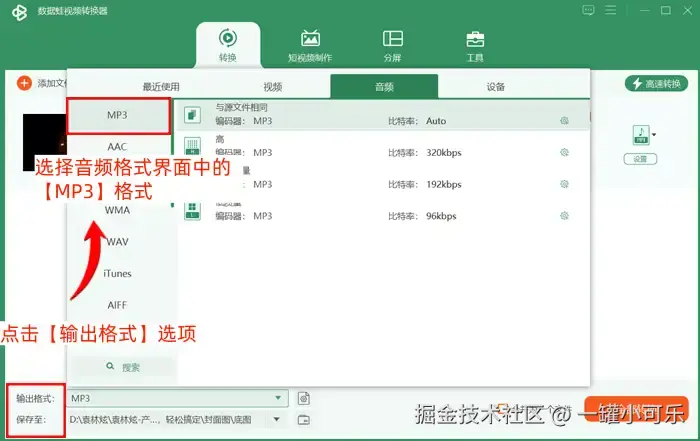Select AAC in format list
This screenshot has width=700, height=441.
point(117,146)
